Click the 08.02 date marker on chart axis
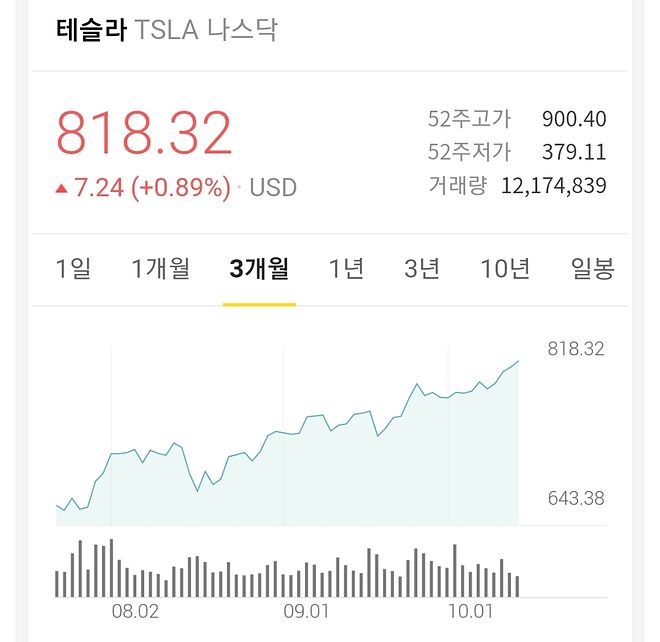This screenshot has height=642, width=660. click(135, 610)
